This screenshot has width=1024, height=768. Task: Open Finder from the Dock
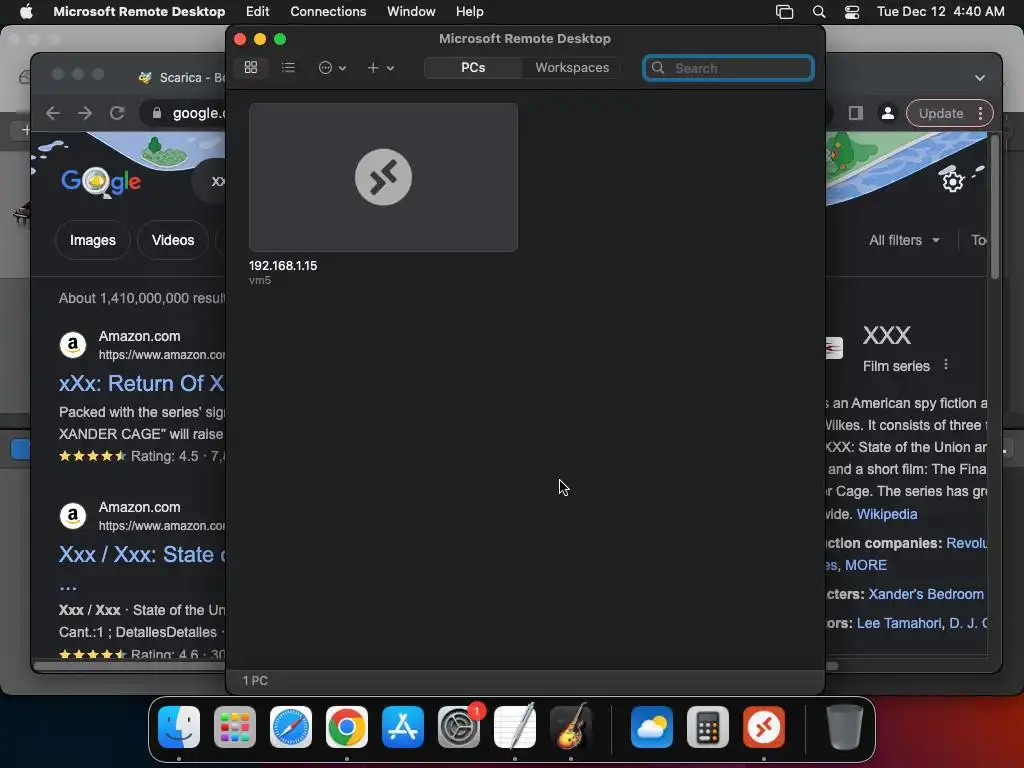pos(179,727)
